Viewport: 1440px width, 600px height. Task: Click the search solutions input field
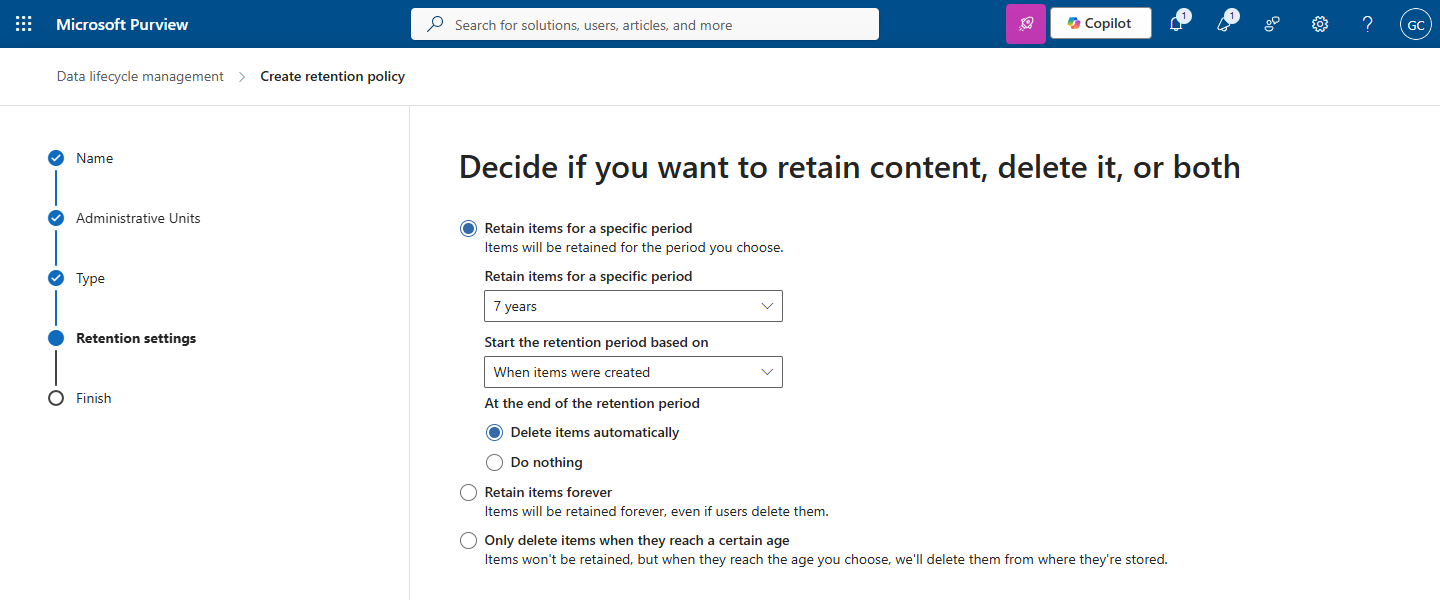click(x=645, y=24)
